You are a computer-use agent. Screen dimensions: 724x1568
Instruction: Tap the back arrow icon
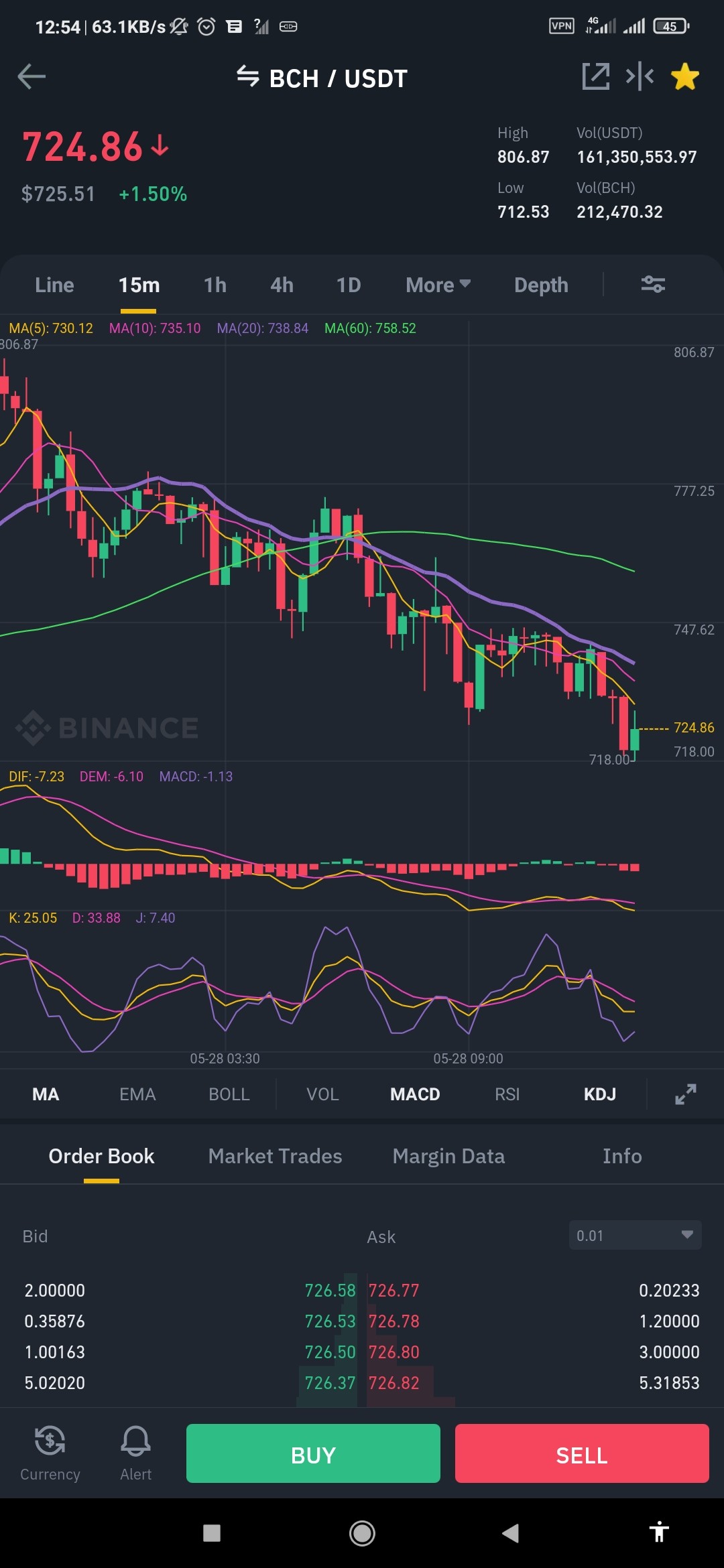coord(32,76)
